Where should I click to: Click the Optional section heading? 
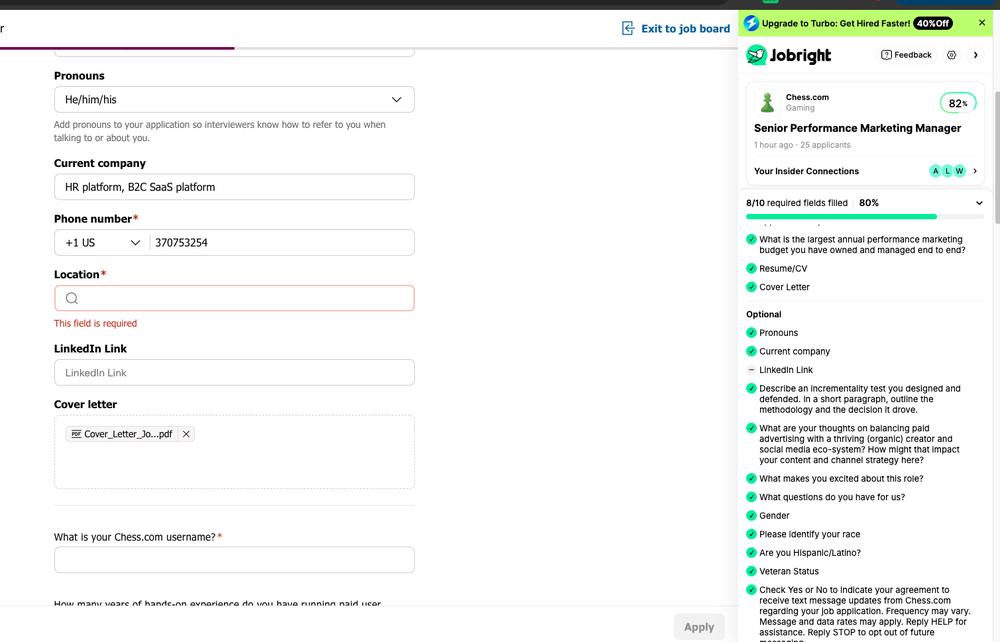[x=763, y=314]
